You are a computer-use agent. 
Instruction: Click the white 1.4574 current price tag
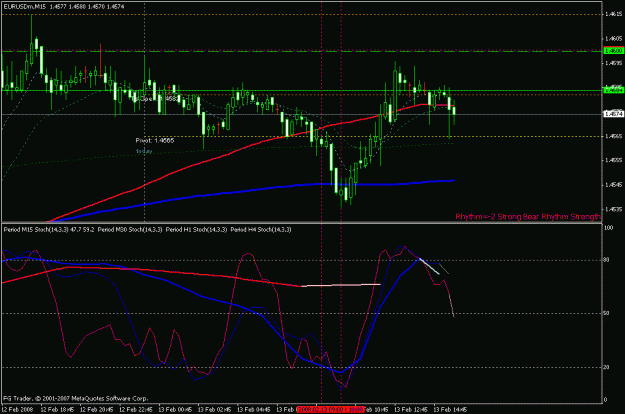point(614,114)
